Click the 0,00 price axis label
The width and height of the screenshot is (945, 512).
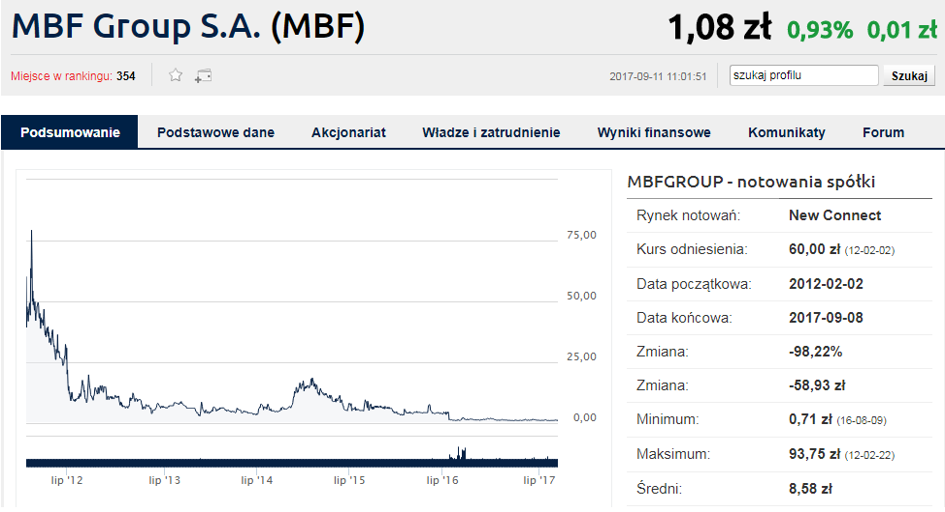(585, 417)
